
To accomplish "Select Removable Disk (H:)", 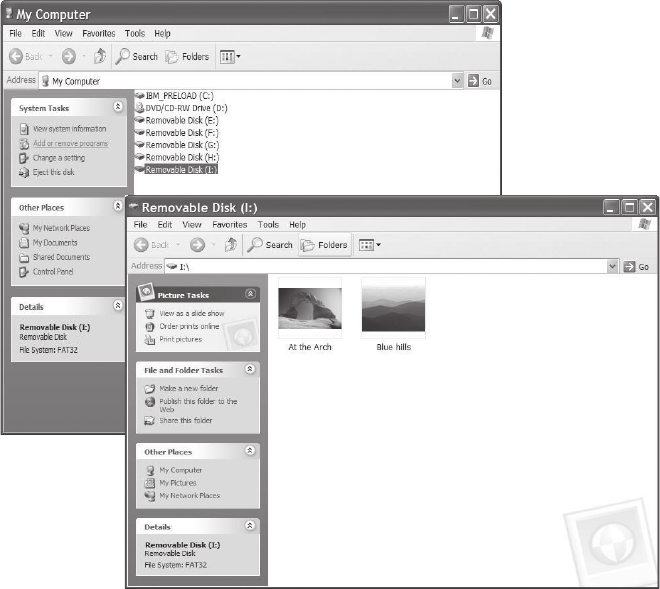I will tap(177, 157).
